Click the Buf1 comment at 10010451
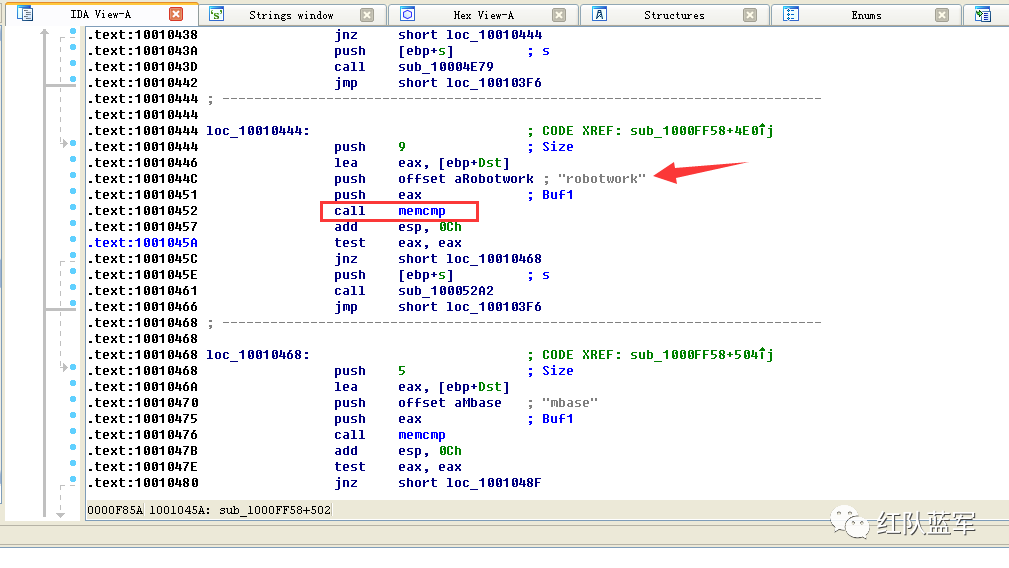Viewport: 1009px width, 568px height. [x=557, y=195]
